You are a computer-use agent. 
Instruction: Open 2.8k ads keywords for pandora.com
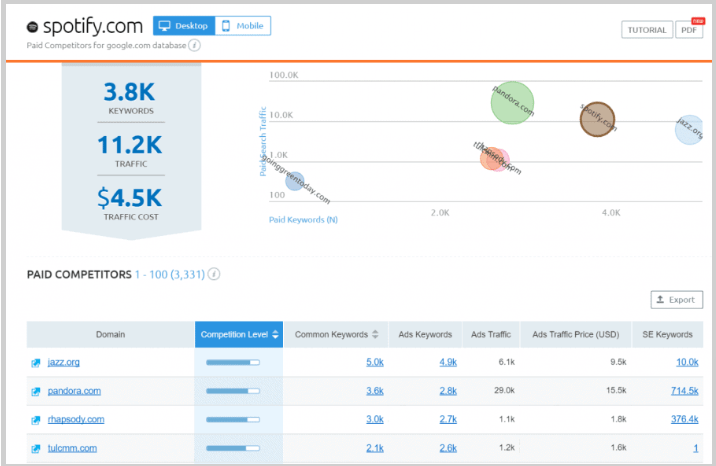pos(448,391)
